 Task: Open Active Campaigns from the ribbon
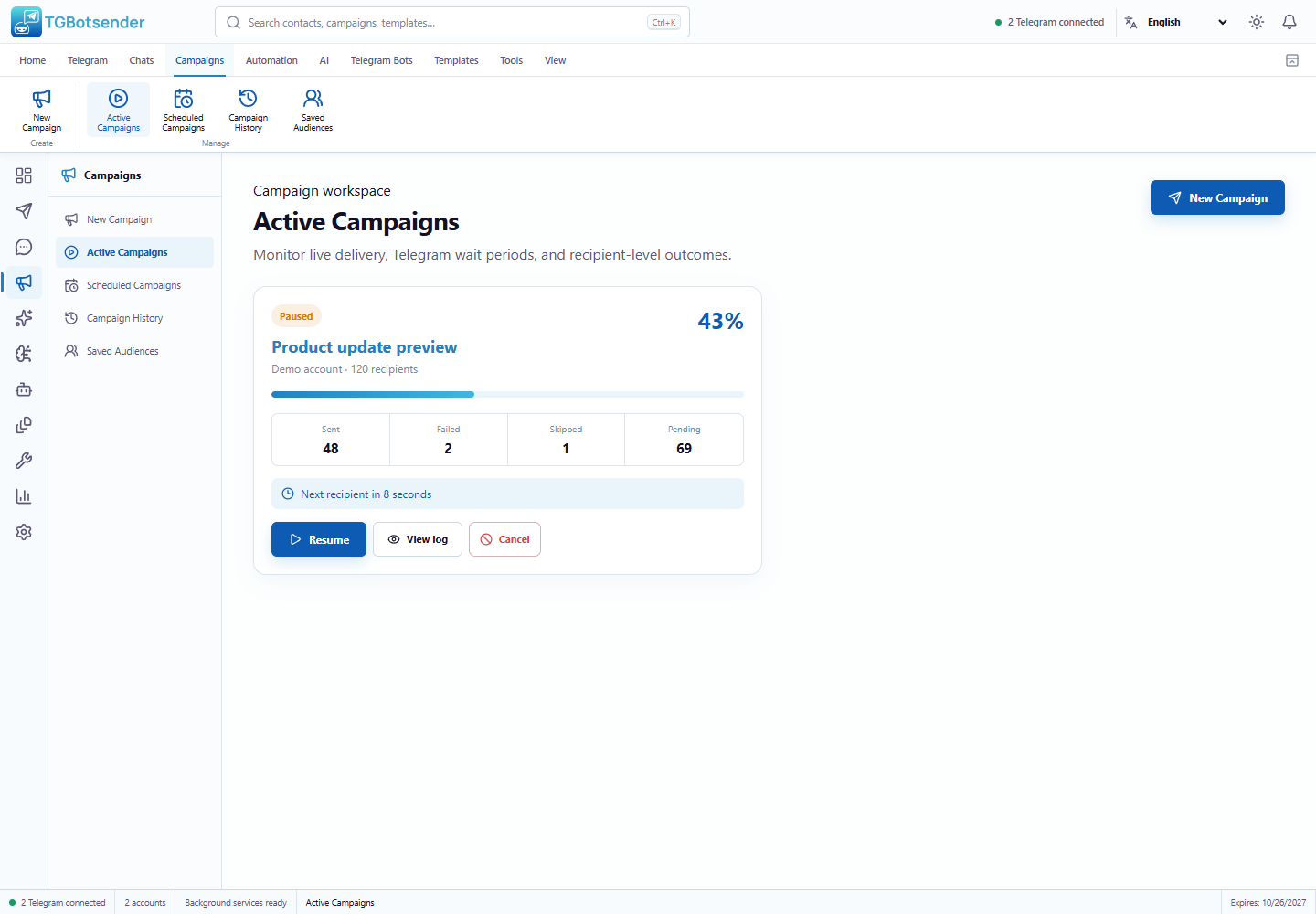point(119,110)
